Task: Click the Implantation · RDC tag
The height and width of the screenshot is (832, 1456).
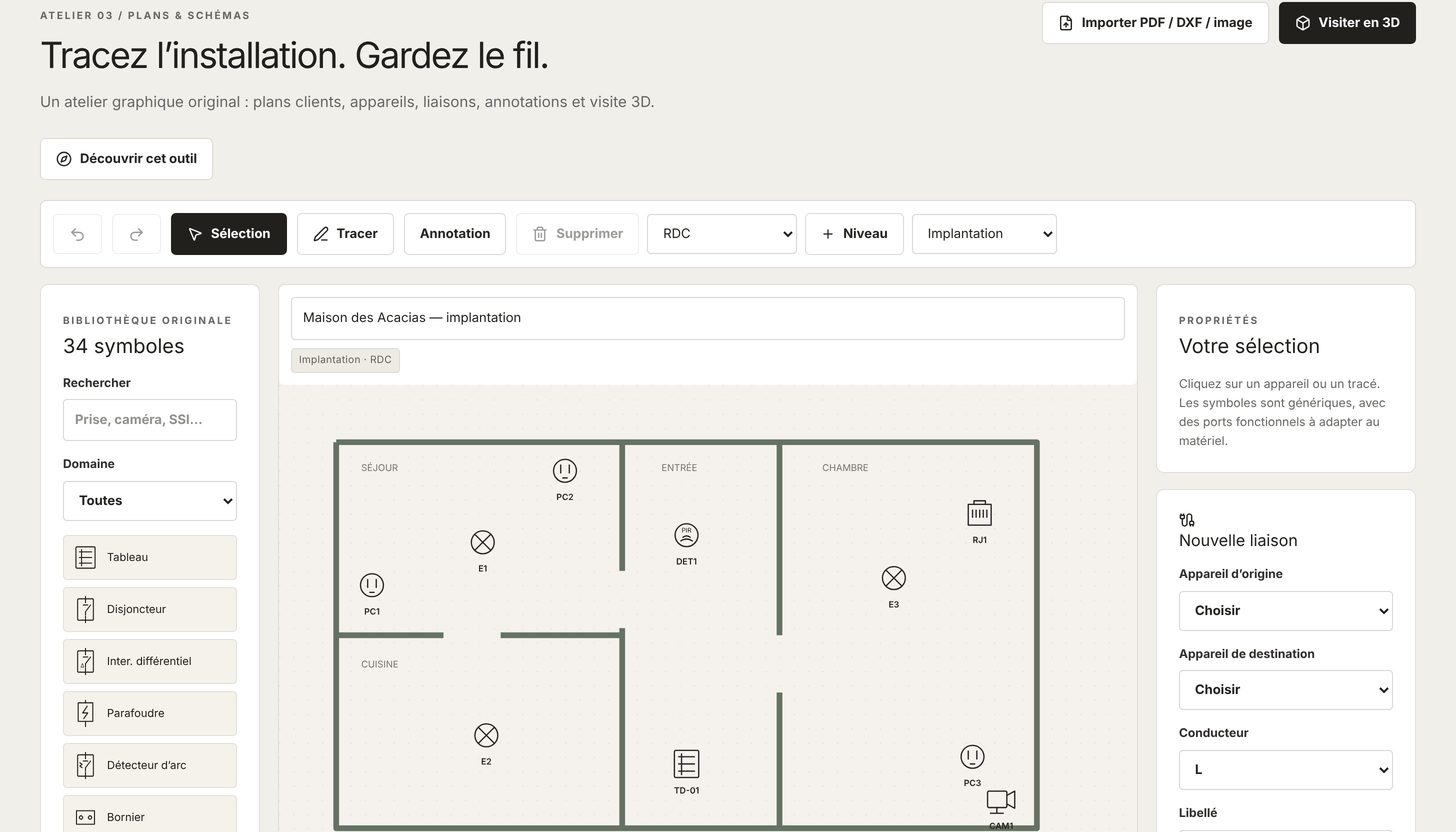Action: 345,360
